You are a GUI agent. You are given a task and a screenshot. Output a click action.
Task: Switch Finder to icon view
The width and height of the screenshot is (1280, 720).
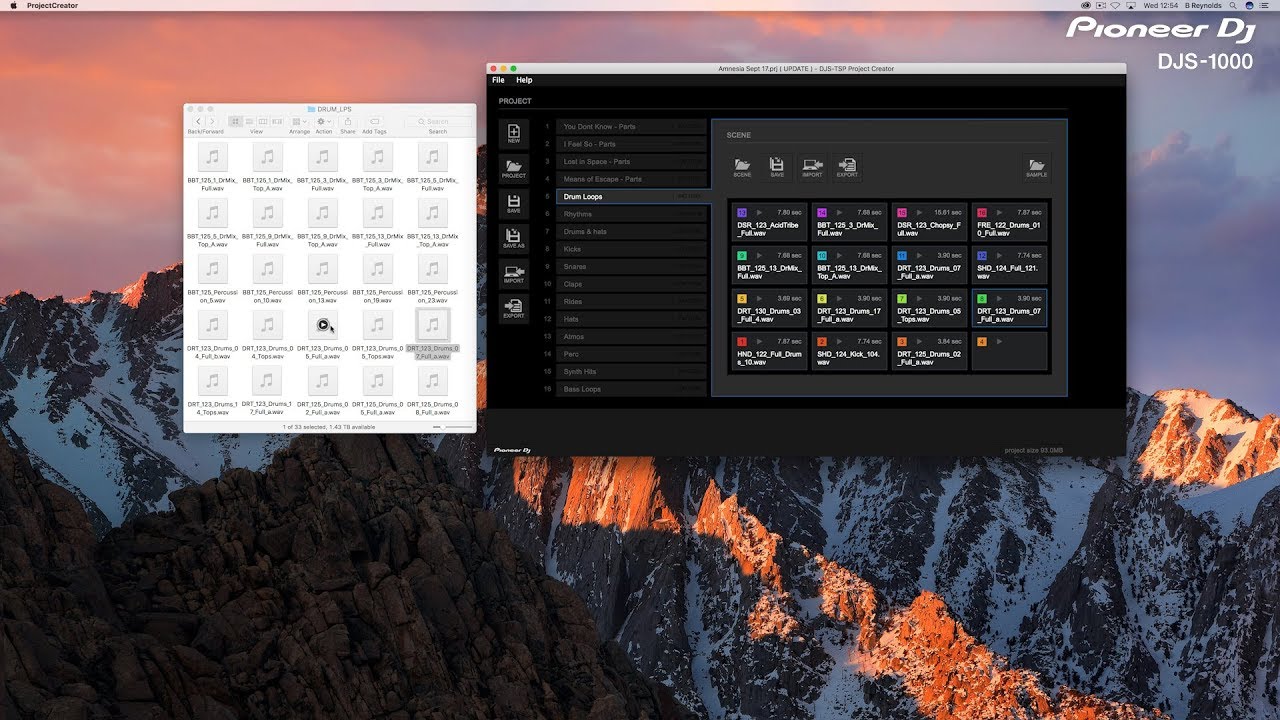click(235, 121)
